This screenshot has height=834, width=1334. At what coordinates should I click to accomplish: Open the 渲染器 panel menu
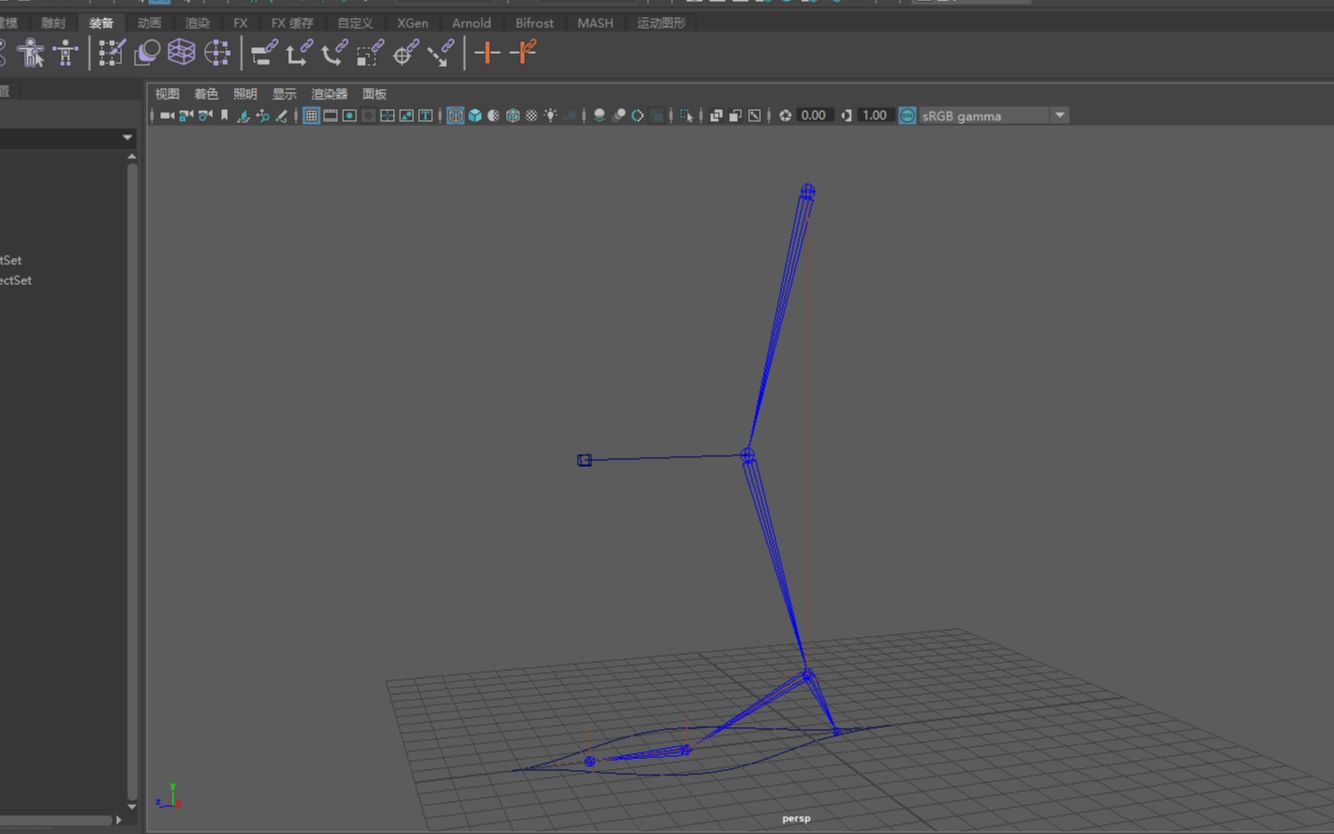coord(329,94)
